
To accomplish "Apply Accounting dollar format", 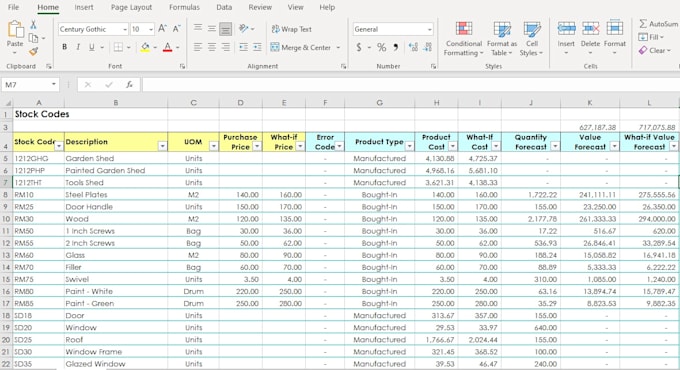I will coord(359,47).
